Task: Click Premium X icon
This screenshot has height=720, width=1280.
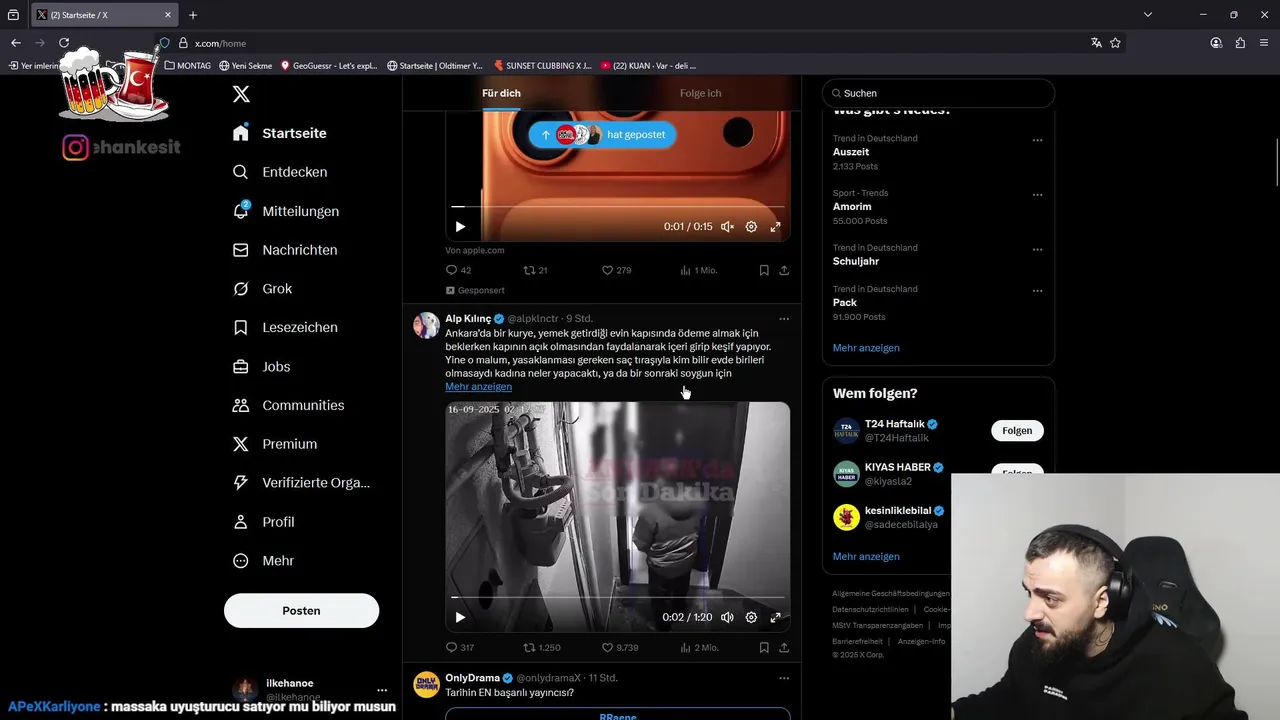Action: pyautogui.click(x=240, y=444)
